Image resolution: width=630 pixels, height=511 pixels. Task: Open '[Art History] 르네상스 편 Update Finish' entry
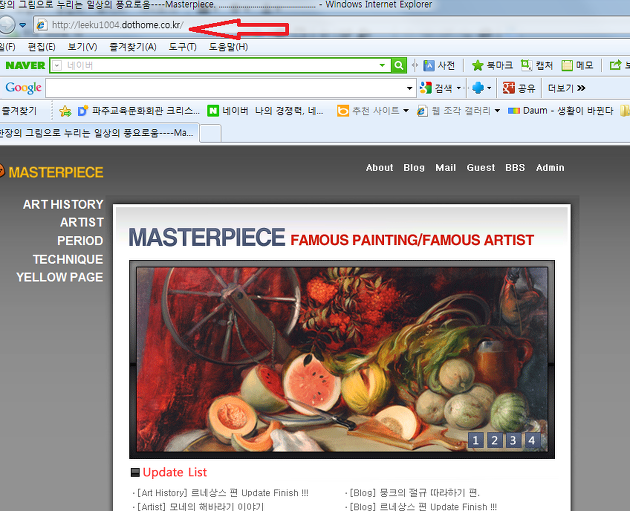[223, 493]
